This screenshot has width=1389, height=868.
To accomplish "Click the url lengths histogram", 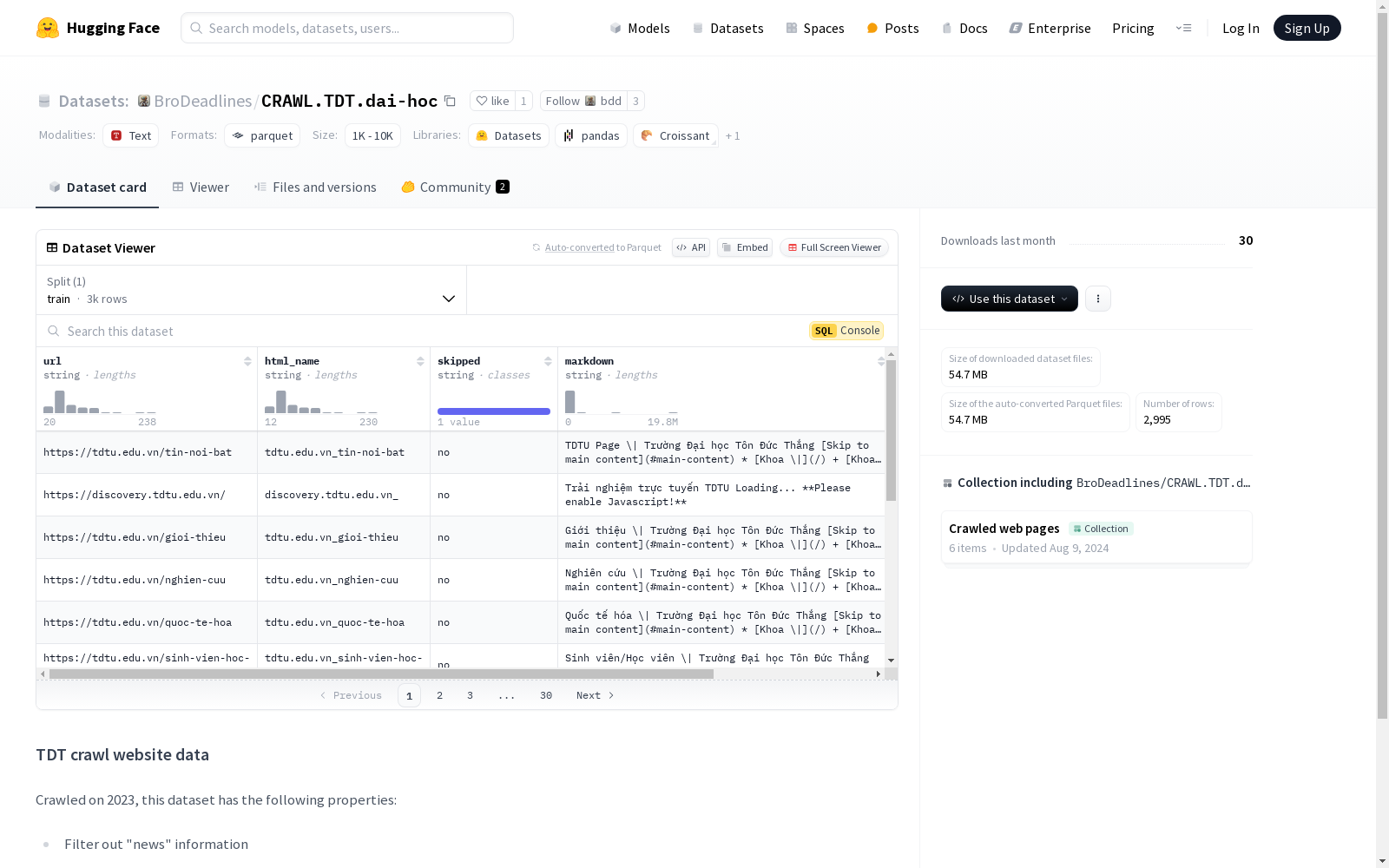I will (100, 402).
